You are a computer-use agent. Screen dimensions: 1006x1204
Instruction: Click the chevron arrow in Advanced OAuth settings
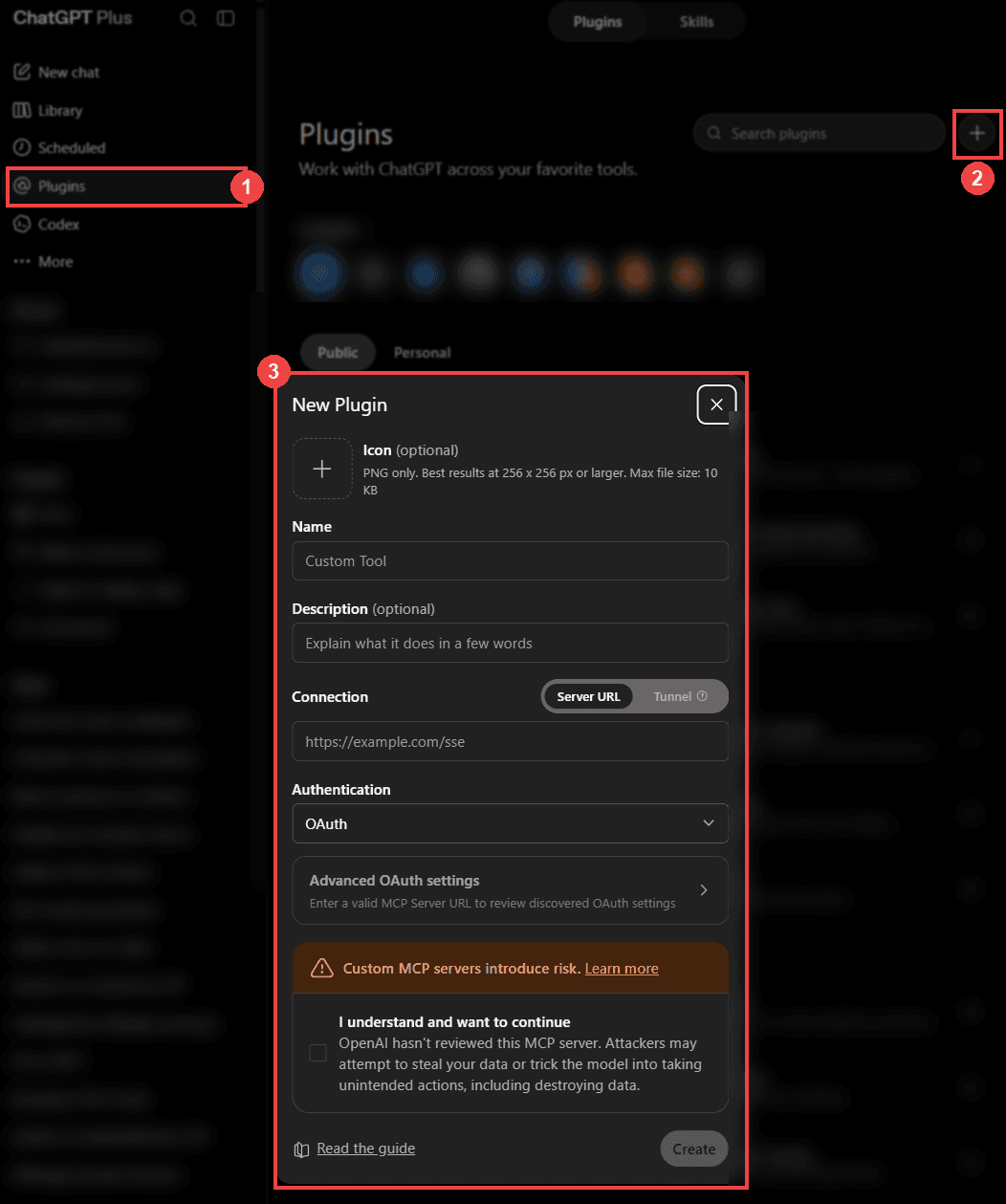point(704,890)
